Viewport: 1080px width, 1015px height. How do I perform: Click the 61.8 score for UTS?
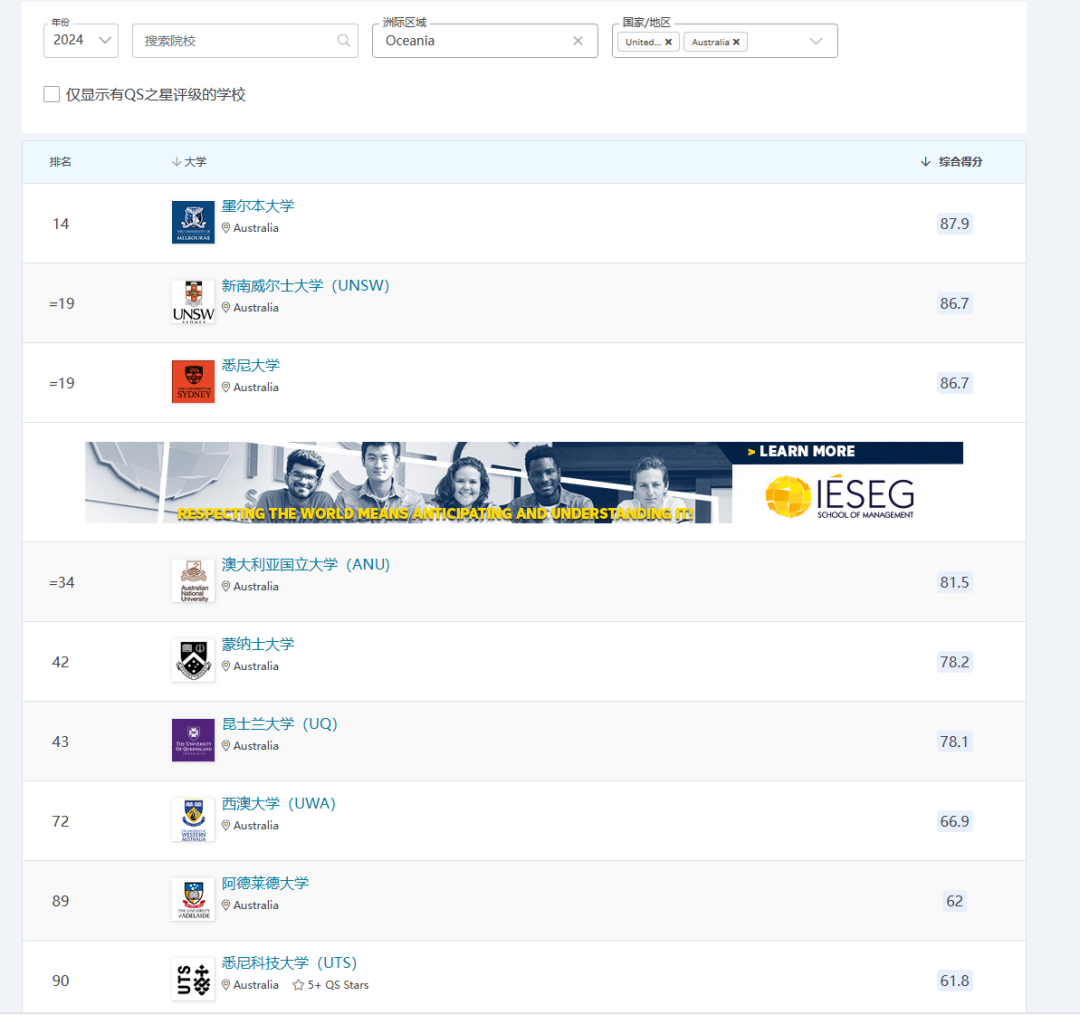tap(955, 981)
